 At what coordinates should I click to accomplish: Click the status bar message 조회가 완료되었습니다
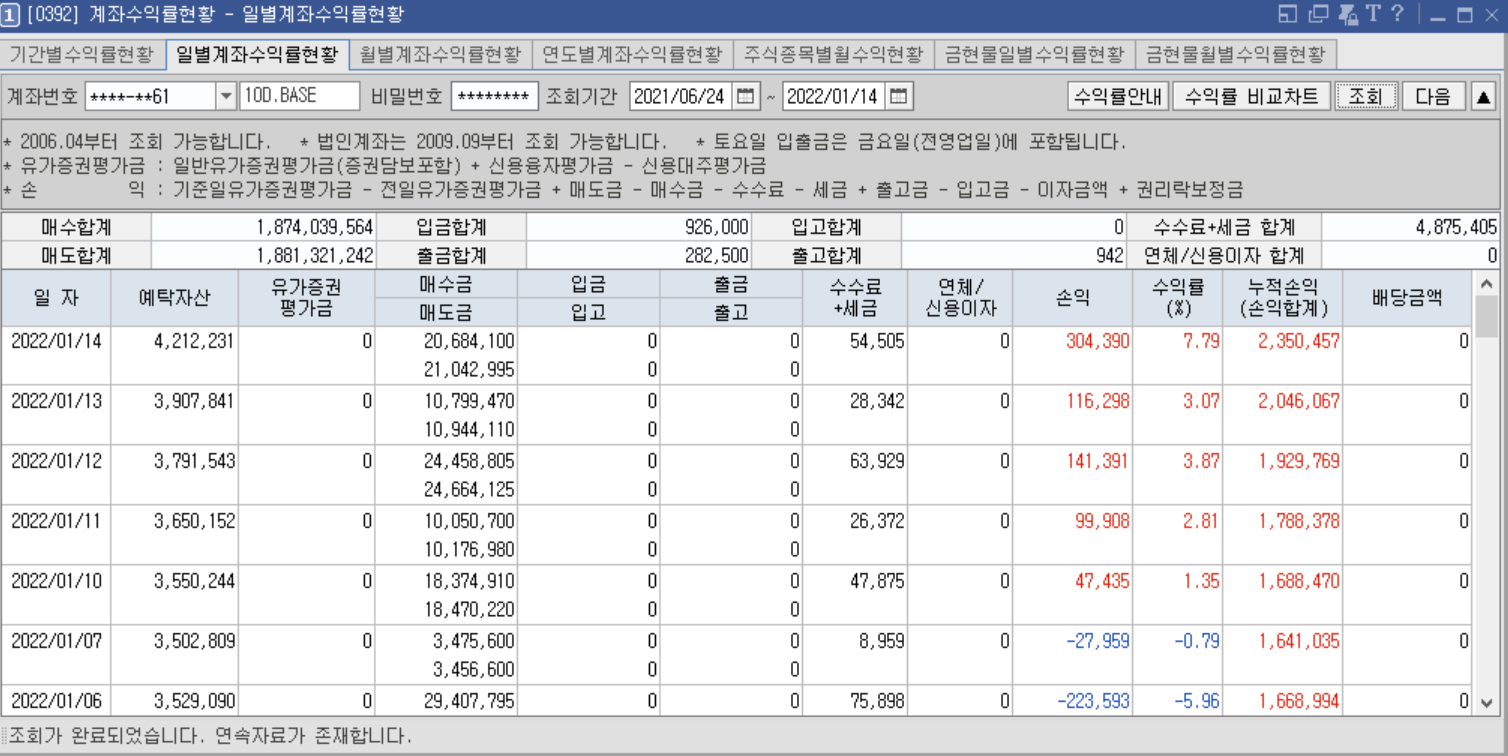tap(103, 737)
